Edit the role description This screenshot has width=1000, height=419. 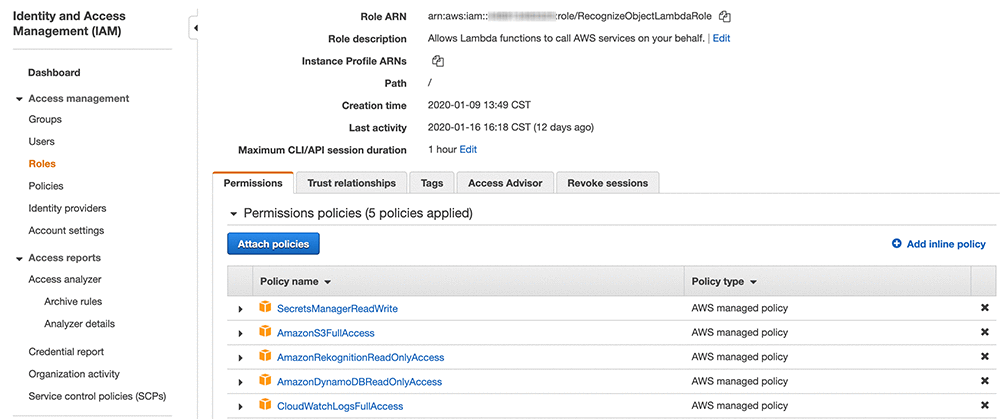(721, 38)
